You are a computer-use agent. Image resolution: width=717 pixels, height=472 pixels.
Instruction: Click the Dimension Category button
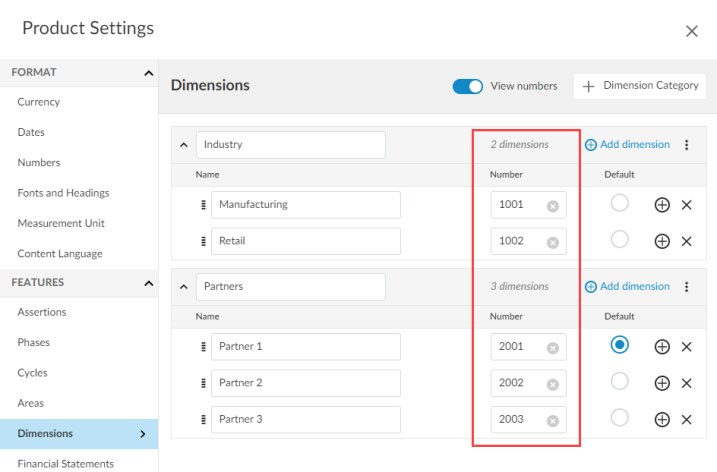(640, 86)
